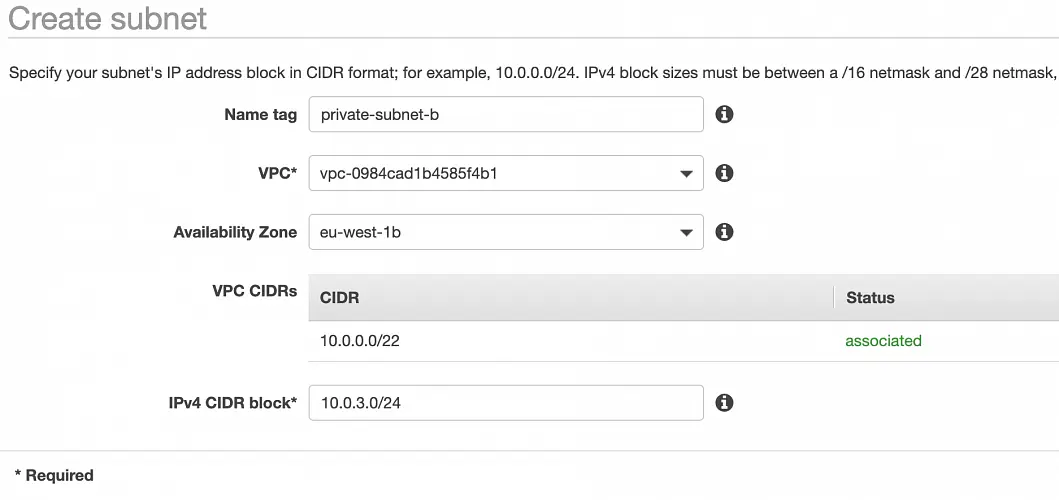Click the CIDR format description text
This screenshot has height=500, width=1059.
coord(530,72)
